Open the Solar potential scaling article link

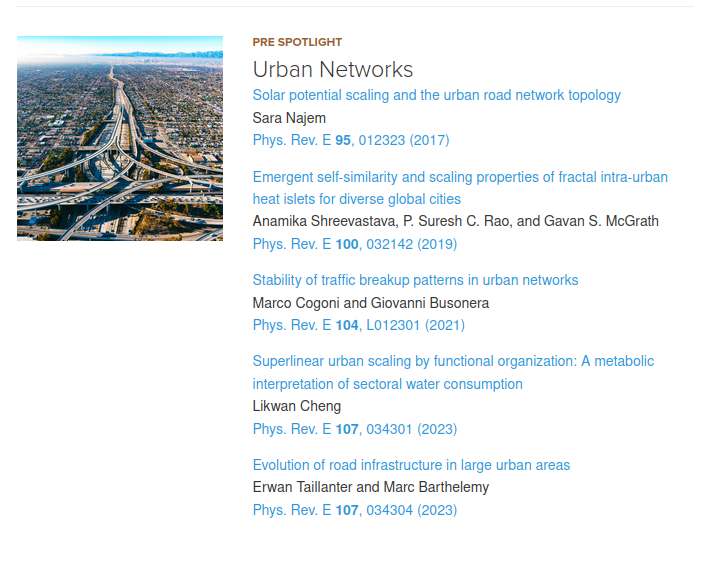pyautogui.click(x=436, y=95)
